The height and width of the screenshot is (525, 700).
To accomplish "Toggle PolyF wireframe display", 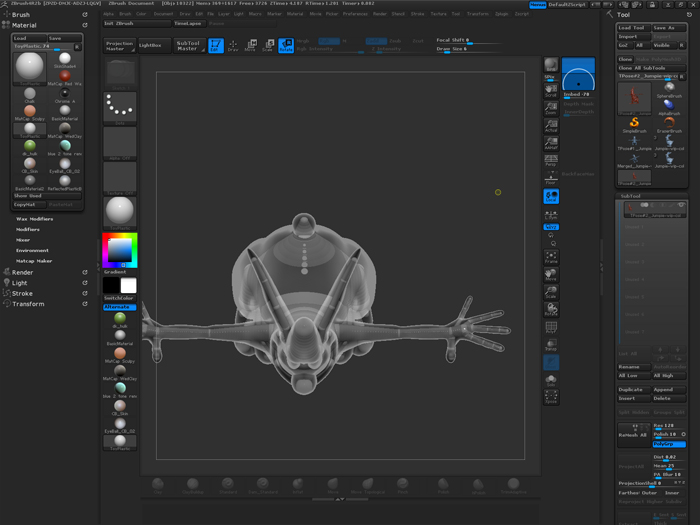I will point(551,327).
